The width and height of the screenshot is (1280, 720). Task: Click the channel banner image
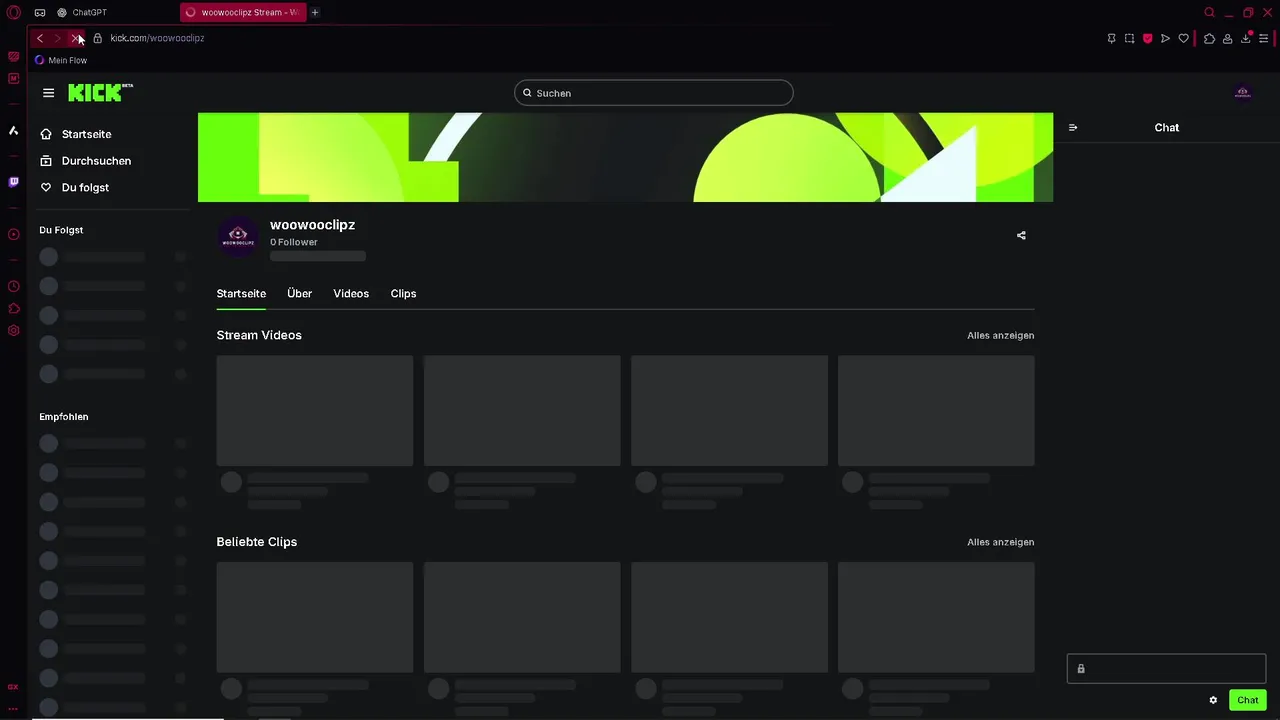click(625, 157)
